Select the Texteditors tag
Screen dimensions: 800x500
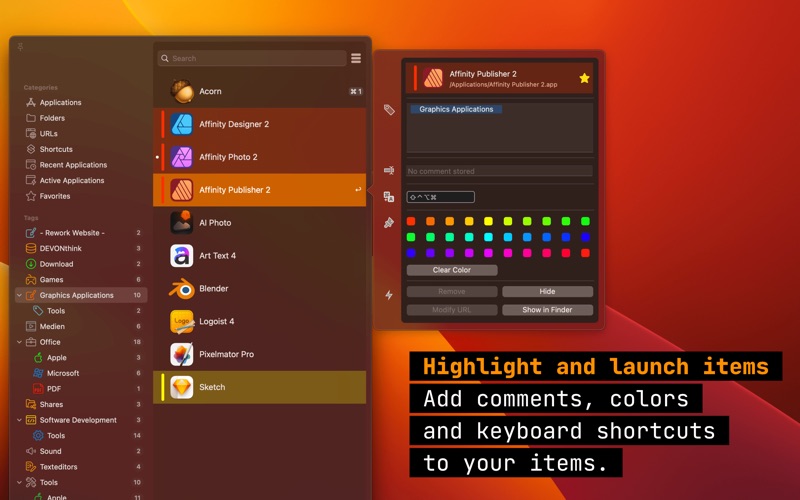pyautogui.click(x=82, y=467)
